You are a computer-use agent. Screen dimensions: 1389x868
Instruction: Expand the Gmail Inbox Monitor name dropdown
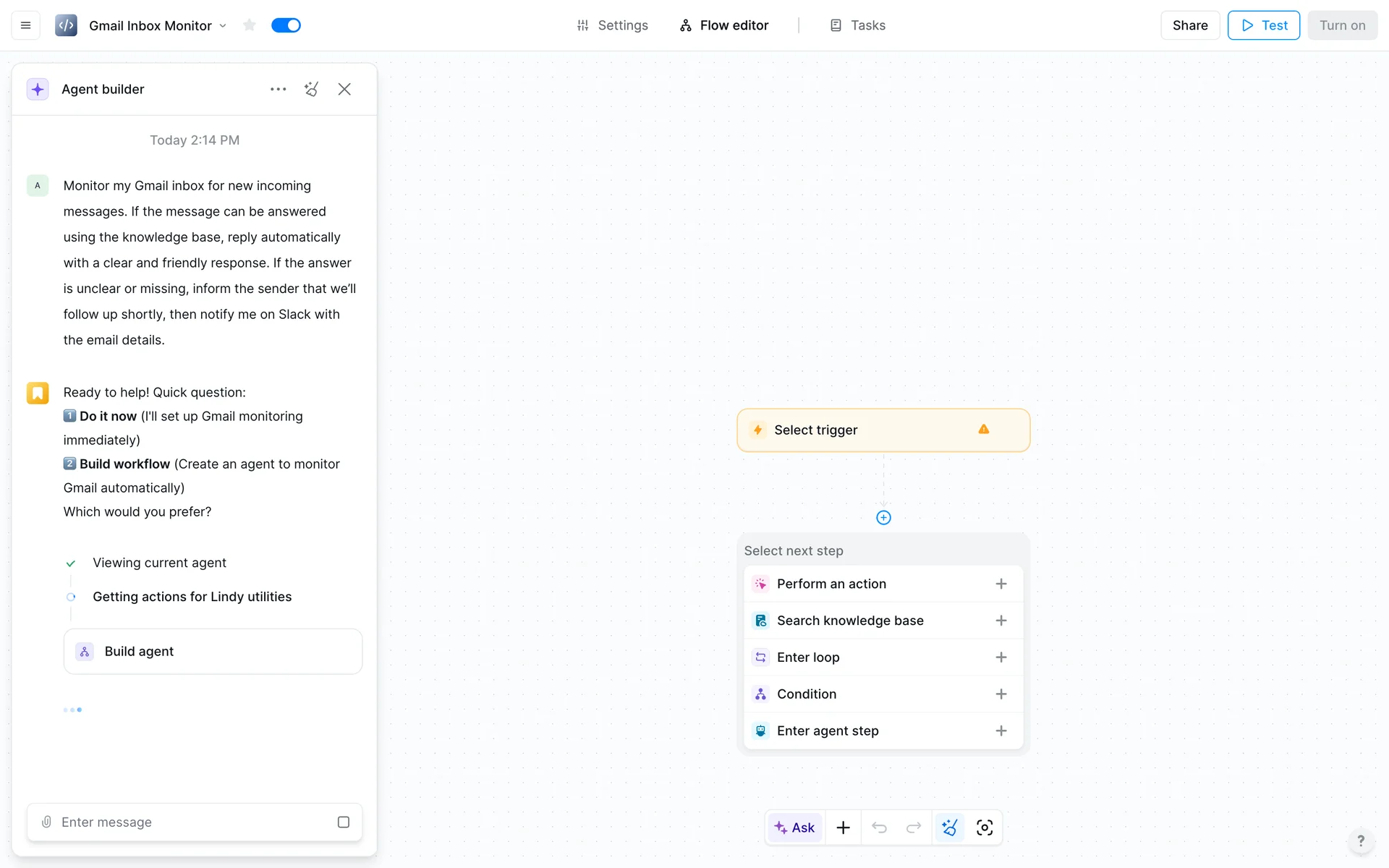point(223,25)
